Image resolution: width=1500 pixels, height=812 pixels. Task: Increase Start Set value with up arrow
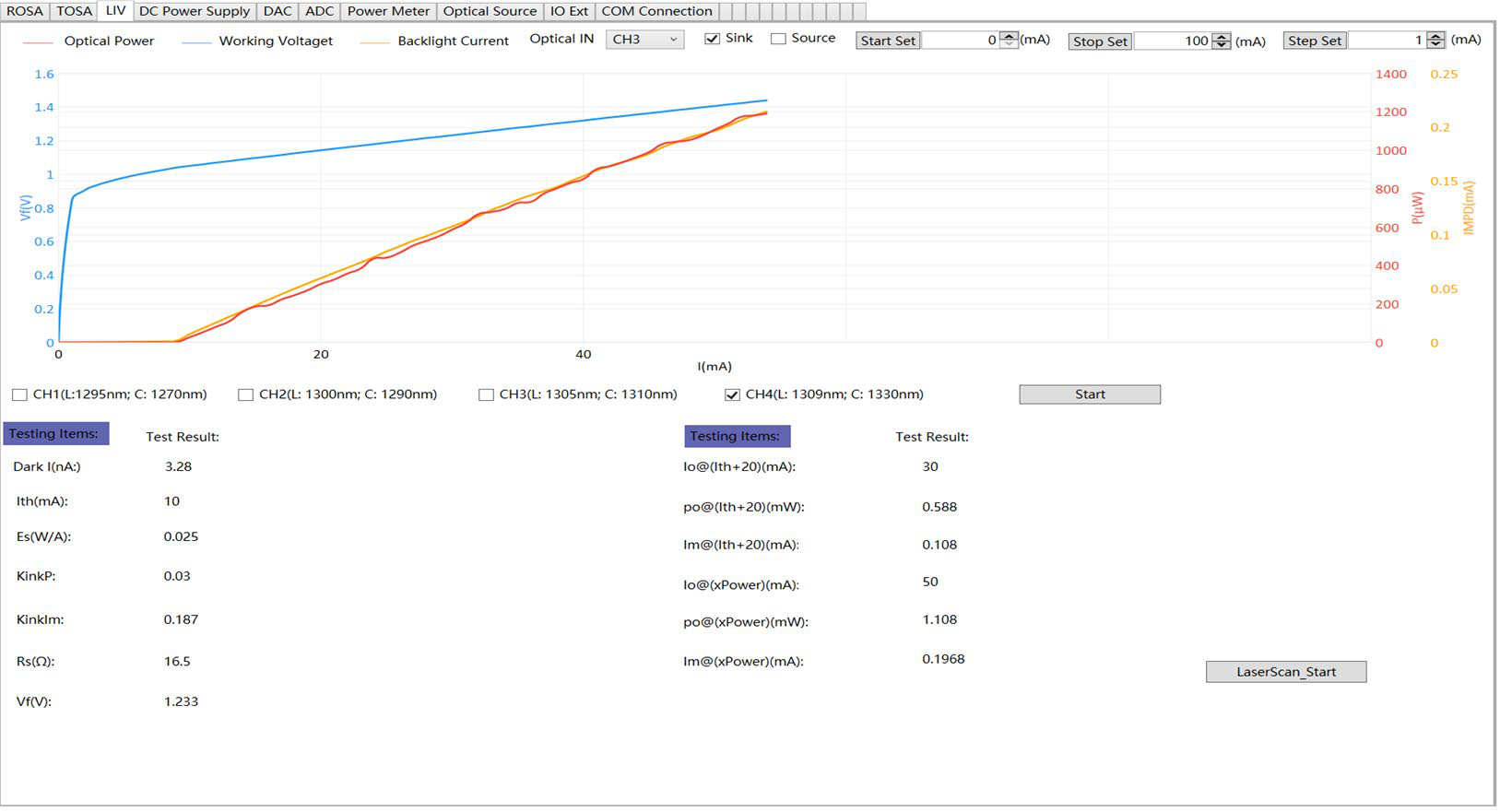(1010, 36)
